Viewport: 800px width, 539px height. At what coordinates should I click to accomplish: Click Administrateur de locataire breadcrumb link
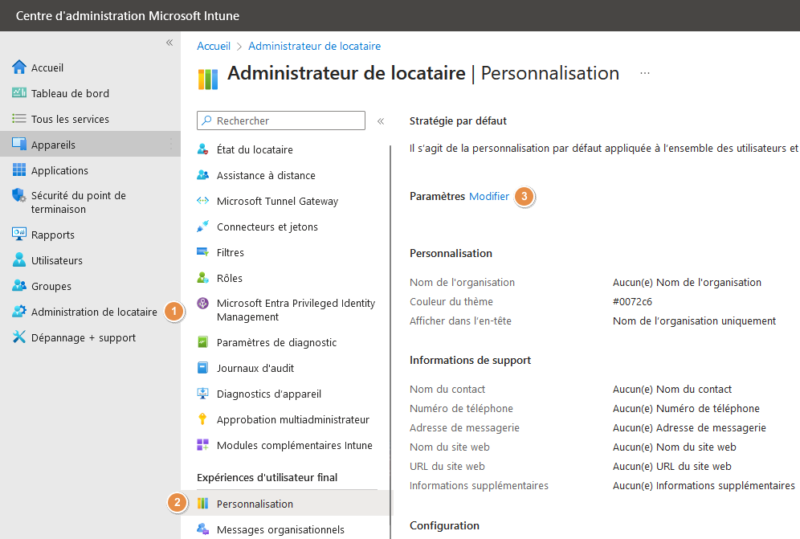click(x=314, y=46)
